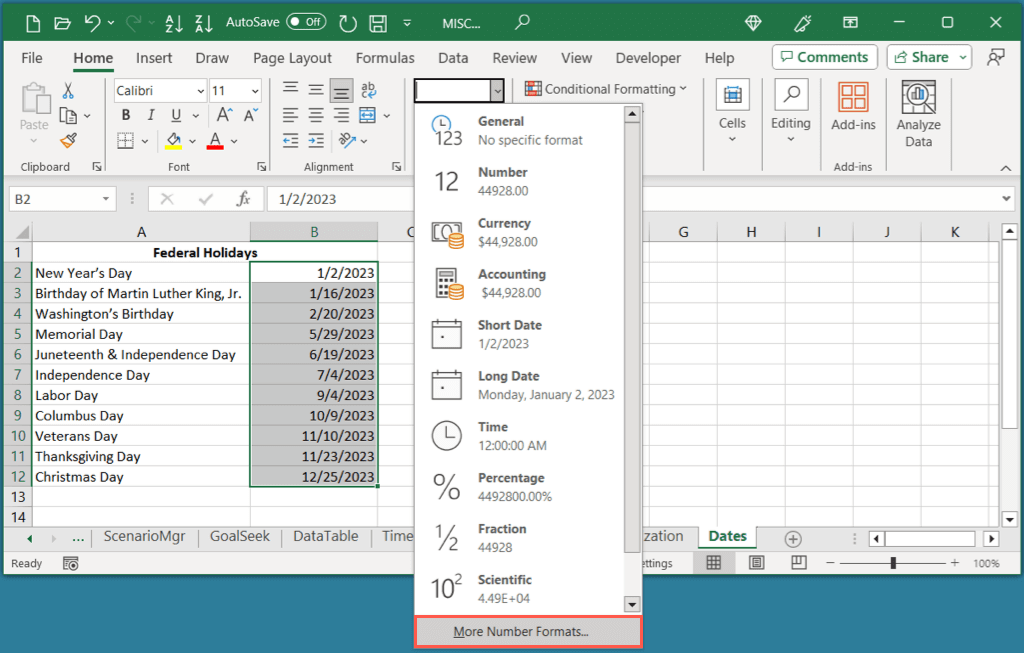This screenshot has height=653, width=1024.
Task: Click the zoom slider handle in status bar
Action: [x=893, y=564]
